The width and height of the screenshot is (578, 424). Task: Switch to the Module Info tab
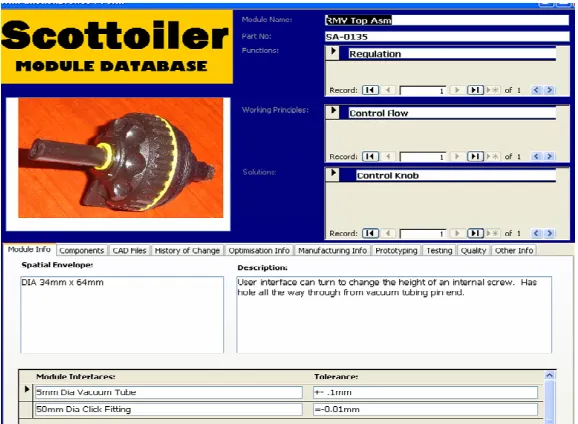coord(29,250)
